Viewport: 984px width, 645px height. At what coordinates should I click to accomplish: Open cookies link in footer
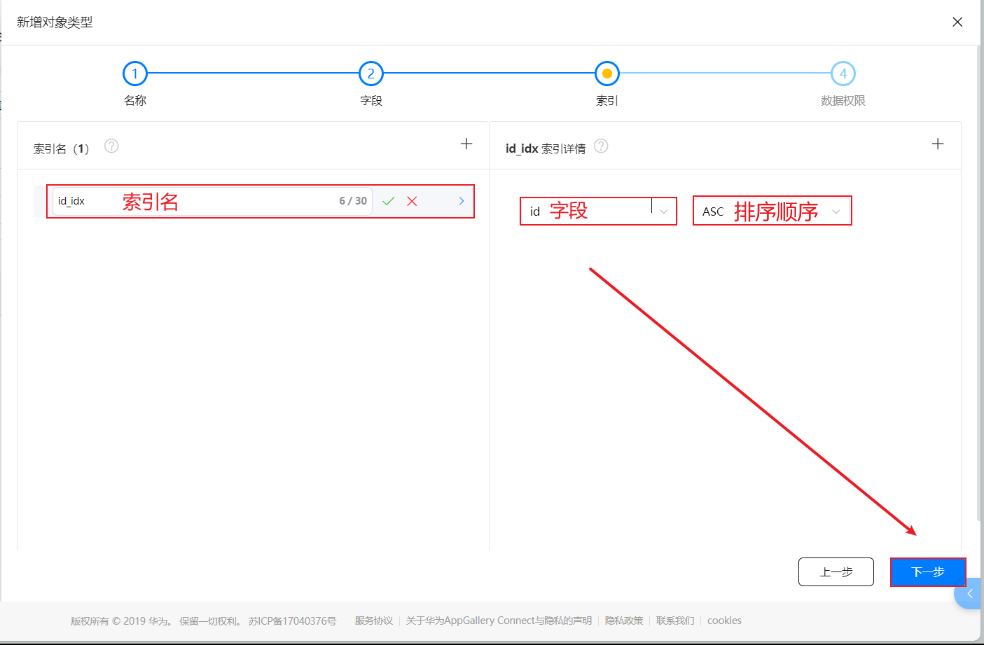(x=724, y=621)
